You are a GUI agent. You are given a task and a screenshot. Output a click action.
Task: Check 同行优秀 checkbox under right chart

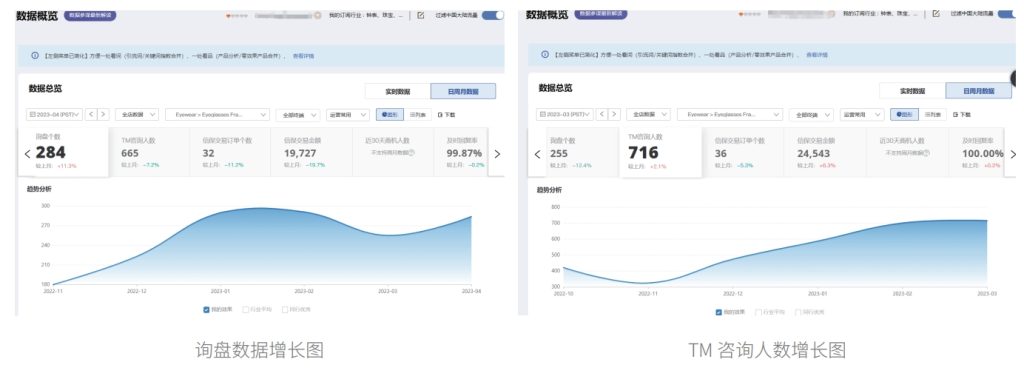(798, 312)
